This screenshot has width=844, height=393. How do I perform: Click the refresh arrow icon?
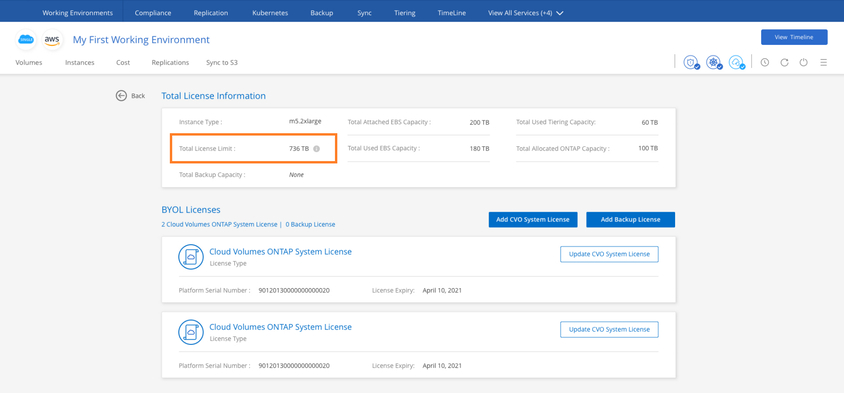tap(784, 62)
